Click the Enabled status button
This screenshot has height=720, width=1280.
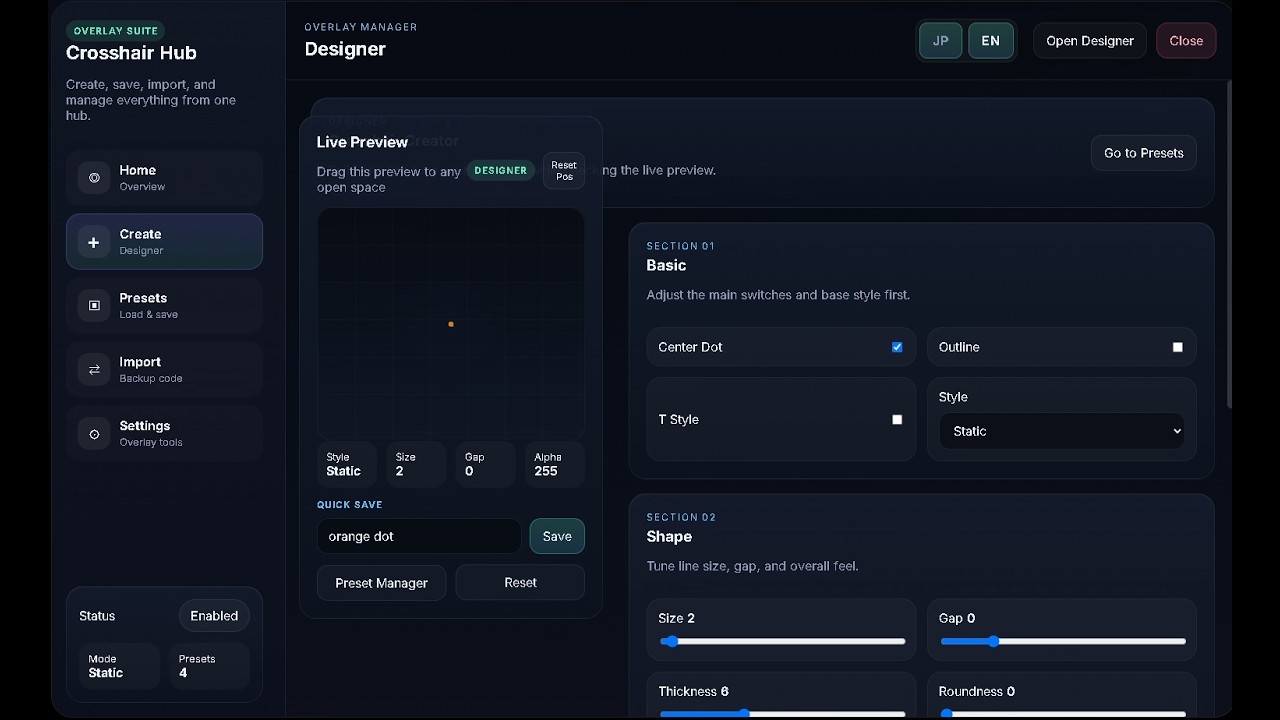(214, 616)
